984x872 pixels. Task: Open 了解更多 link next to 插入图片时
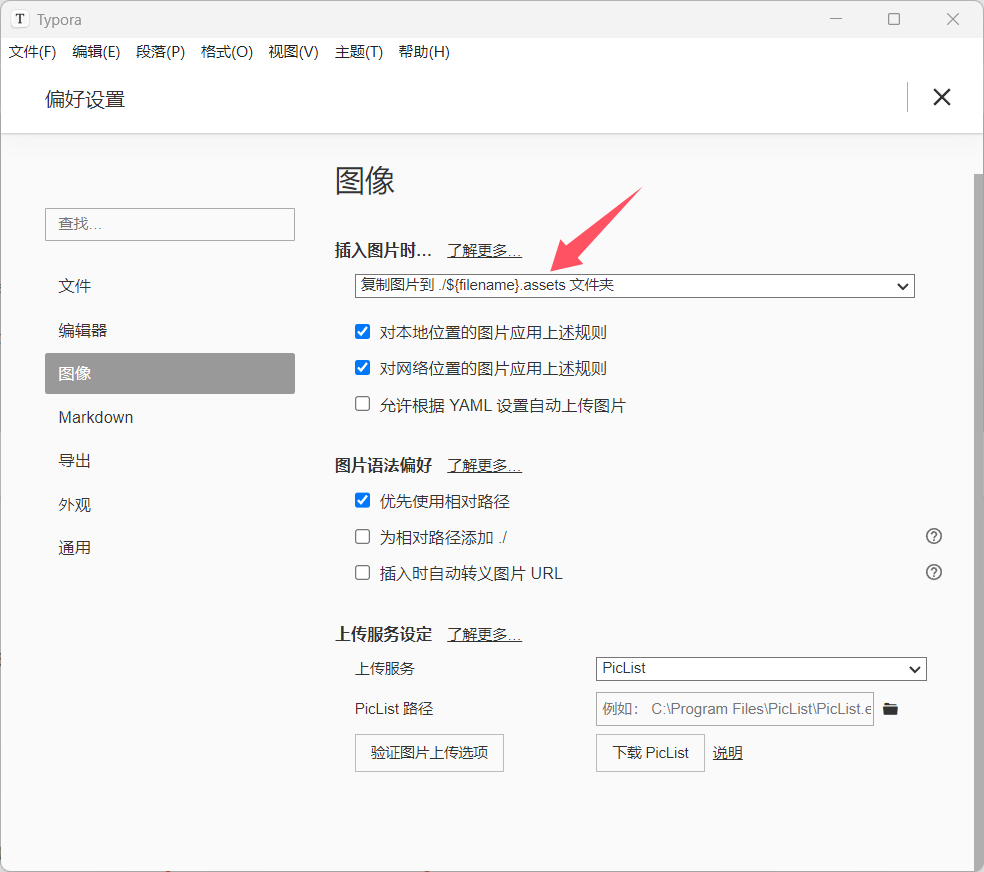484,250
